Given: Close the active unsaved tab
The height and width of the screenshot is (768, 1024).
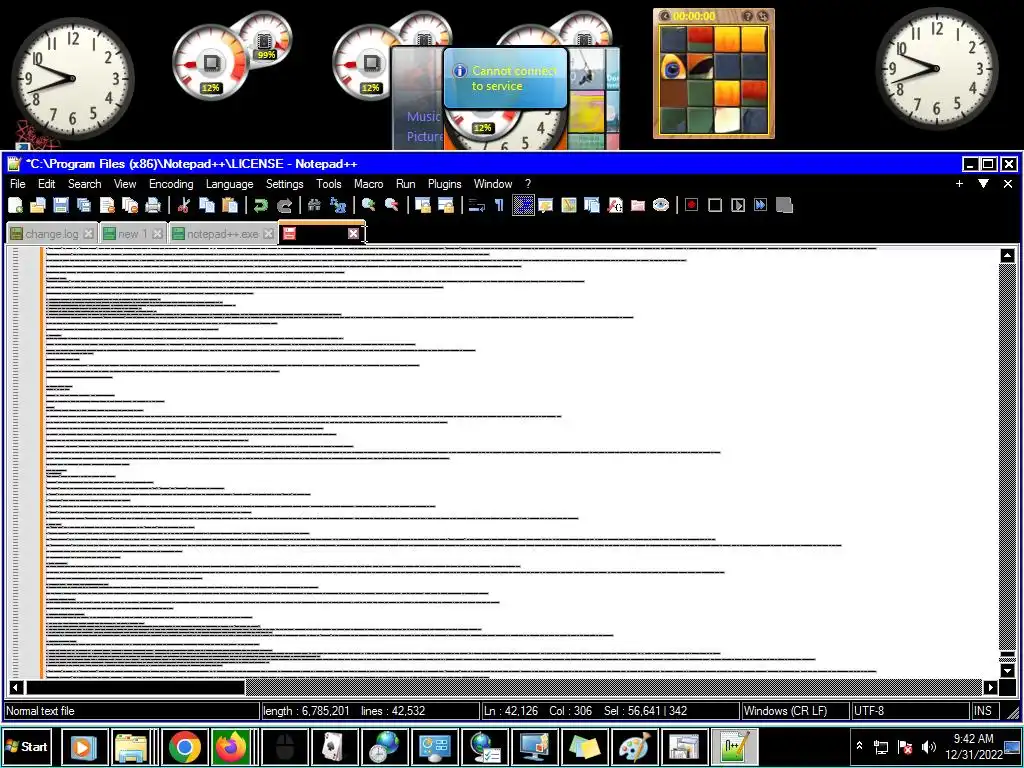Looking at the screenshot, I should 353,233.
